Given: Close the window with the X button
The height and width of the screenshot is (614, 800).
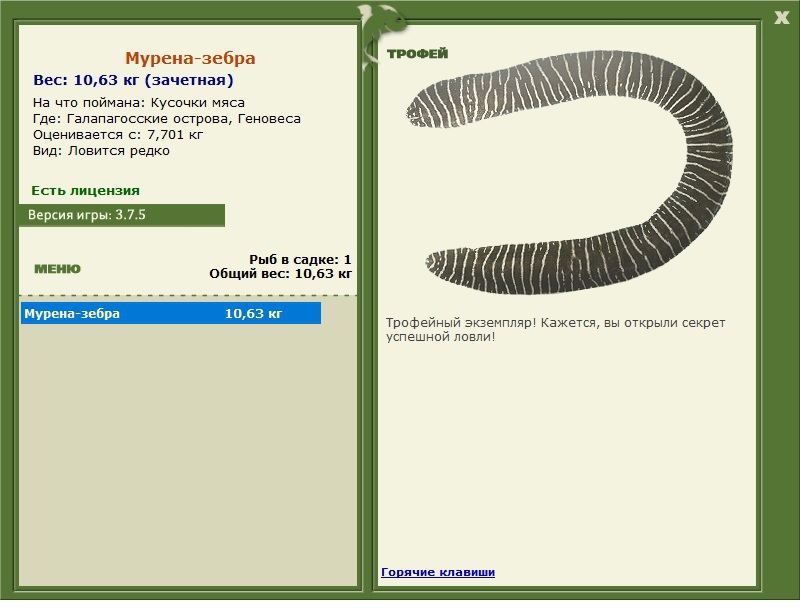Looking at the screenshot, I should pos(782,16).
